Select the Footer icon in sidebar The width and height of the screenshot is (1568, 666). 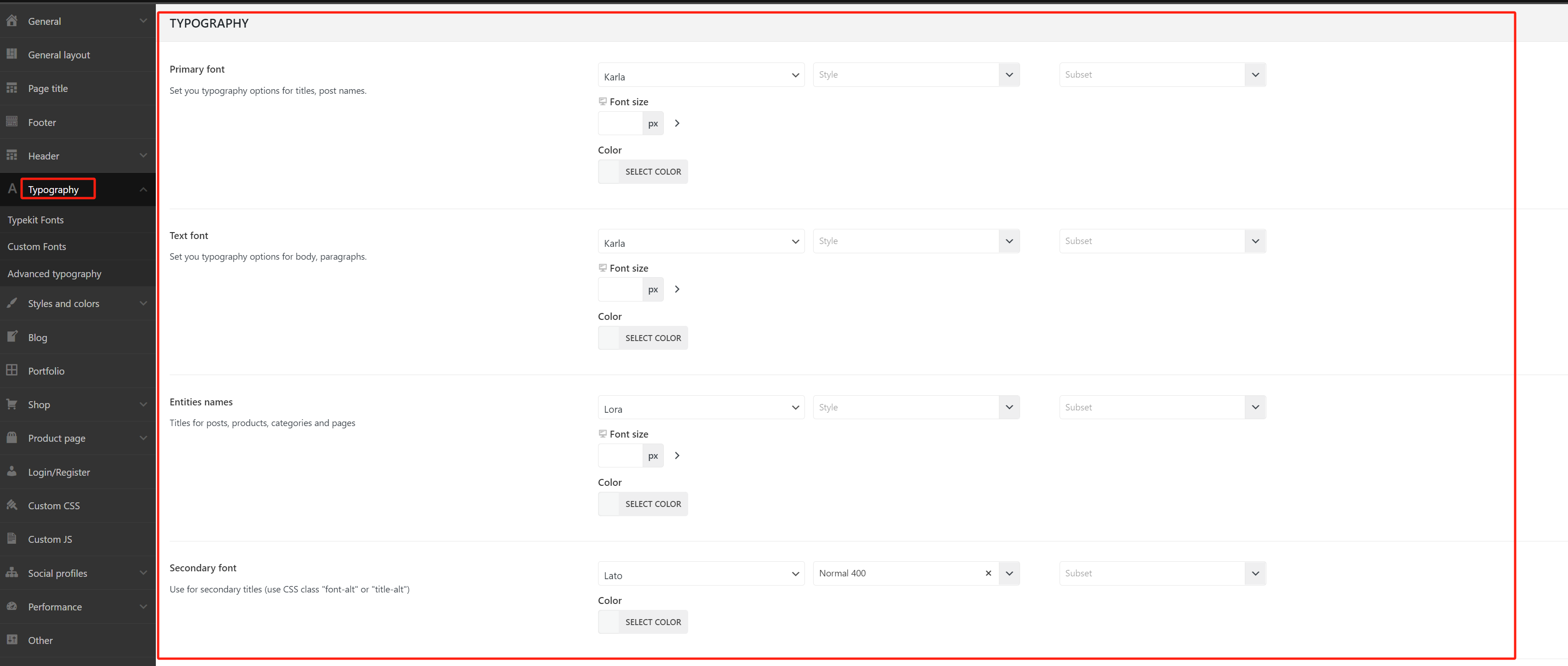(12, 122)
